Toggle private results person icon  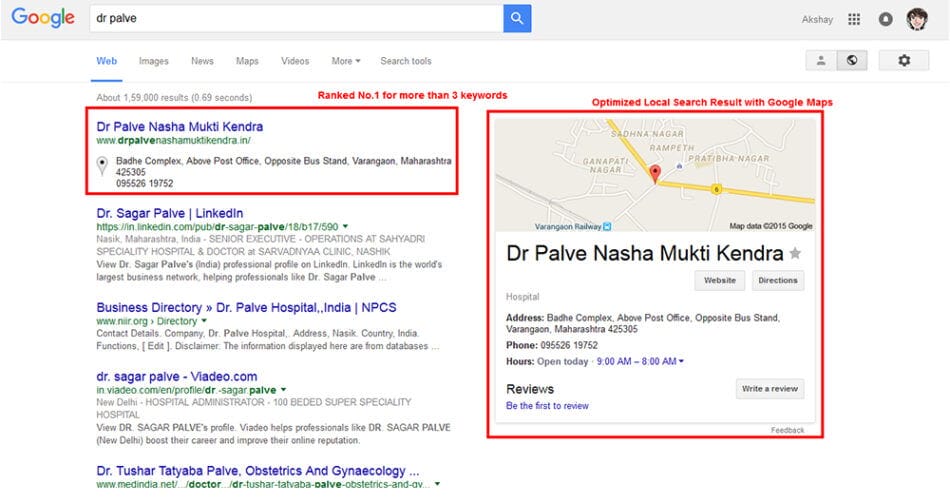(821, 61)
